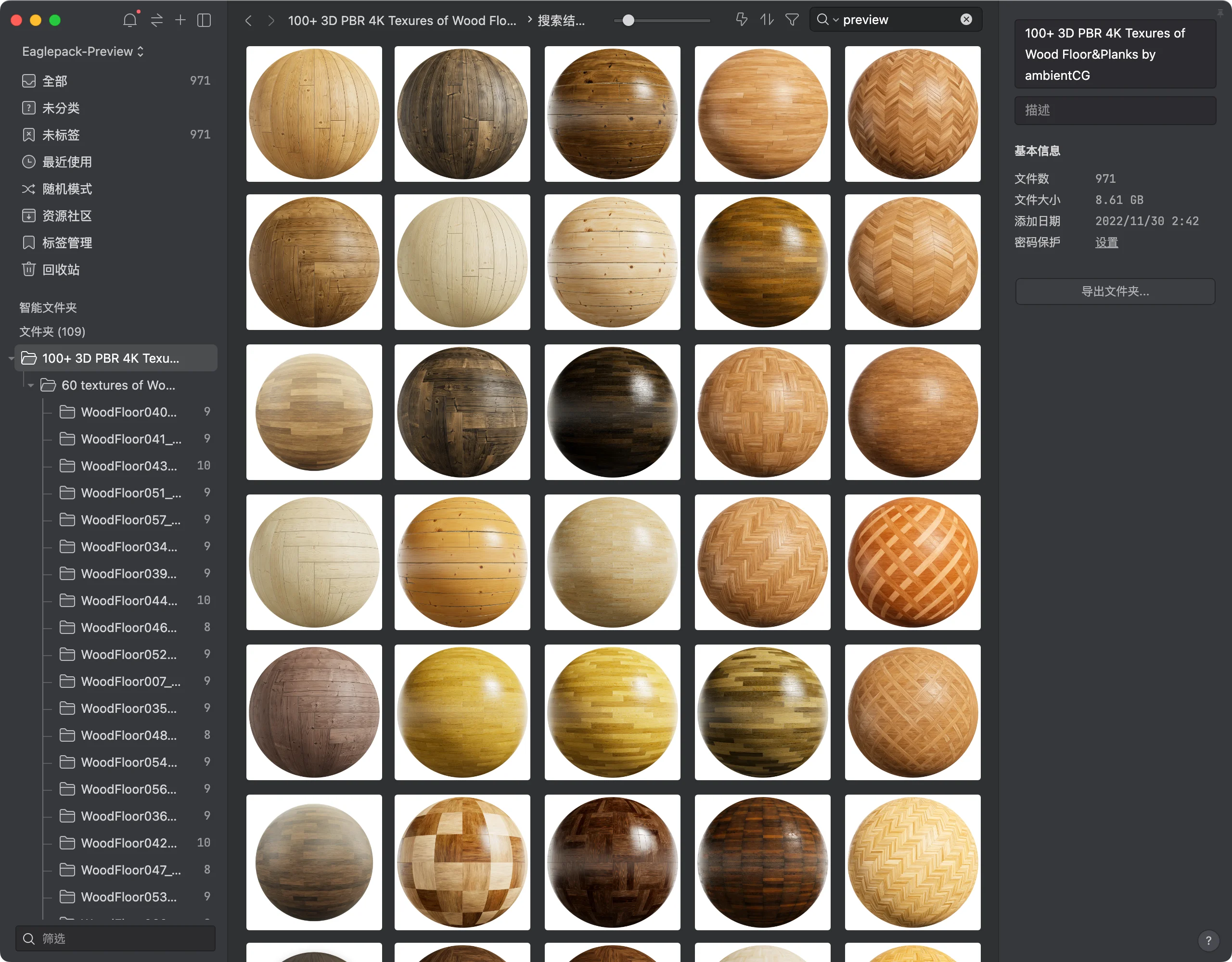Click the thumbnail size slider handle
The image size is (1232, 962).
(628, 20)
